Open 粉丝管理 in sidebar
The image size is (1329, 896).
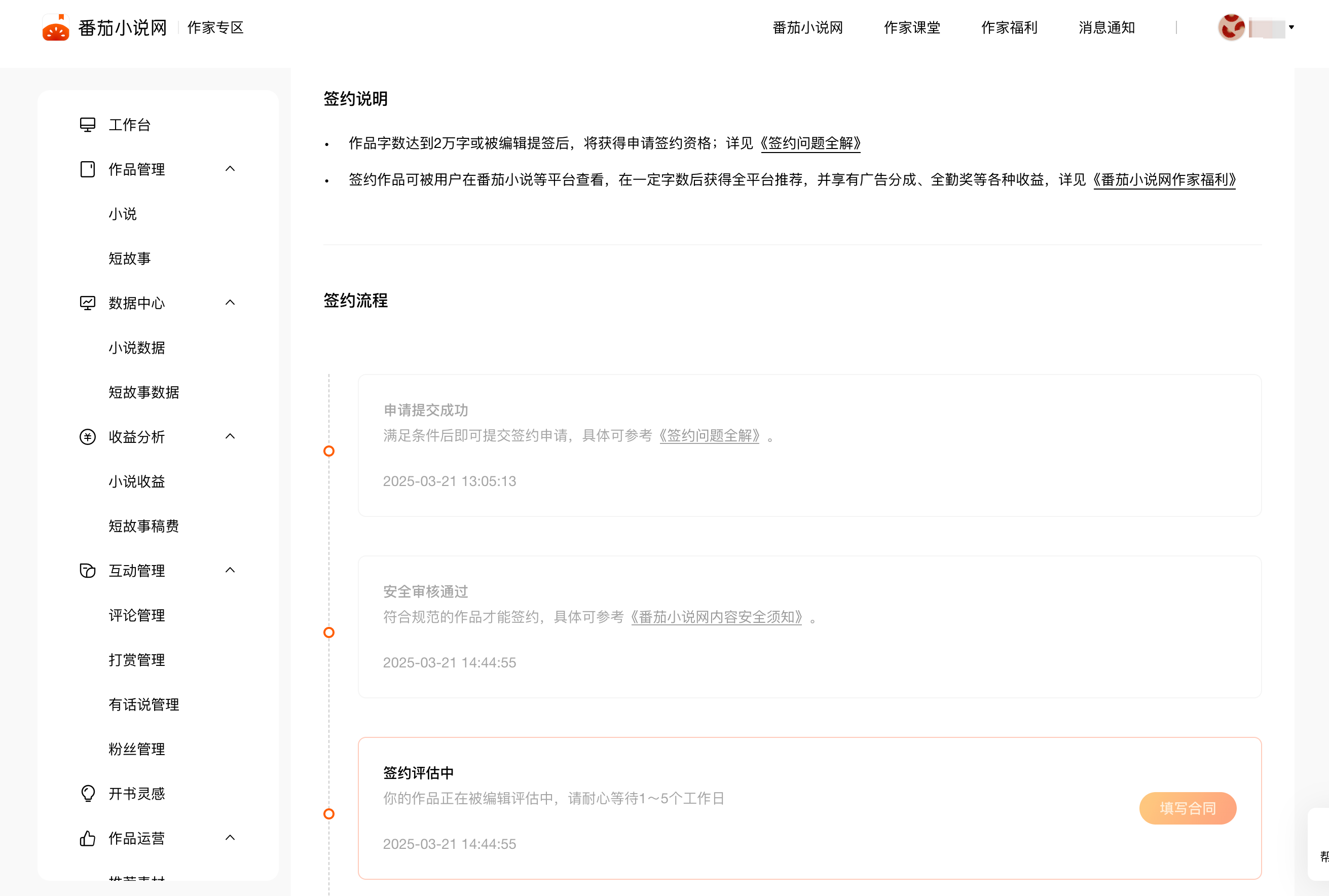[136, 749]
